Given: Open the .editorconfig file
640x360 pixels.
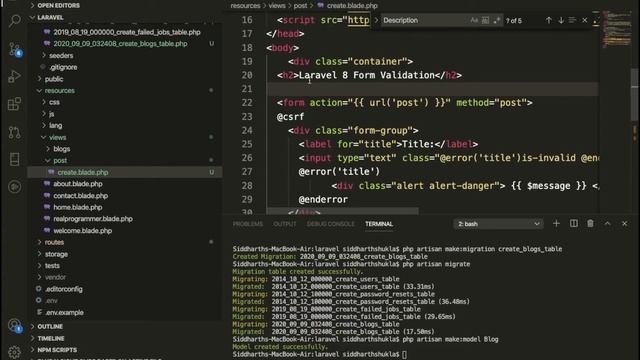Looking at the screenshot, I should (64, 289).
